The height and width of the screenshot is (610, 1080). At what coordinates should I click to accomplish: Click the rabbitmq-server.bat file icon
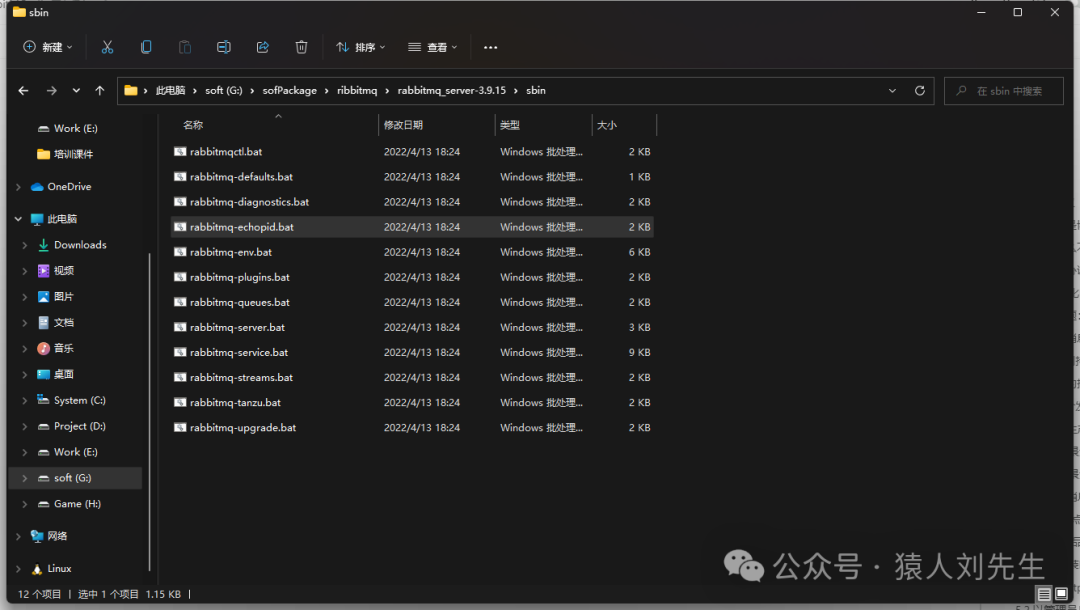click(180, 327)
